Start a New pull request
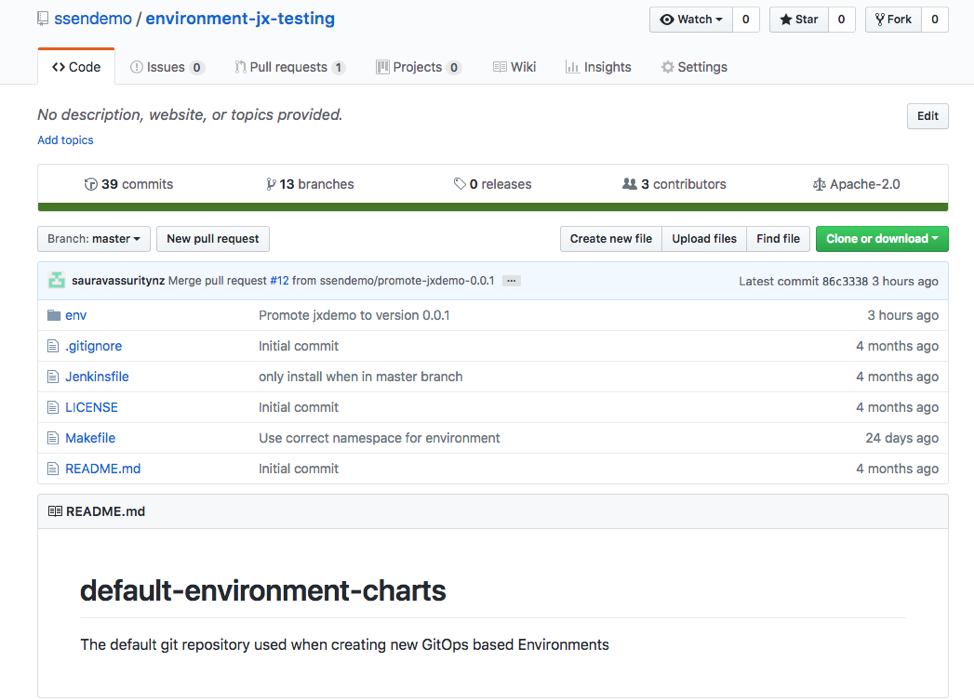 point(213,239)
